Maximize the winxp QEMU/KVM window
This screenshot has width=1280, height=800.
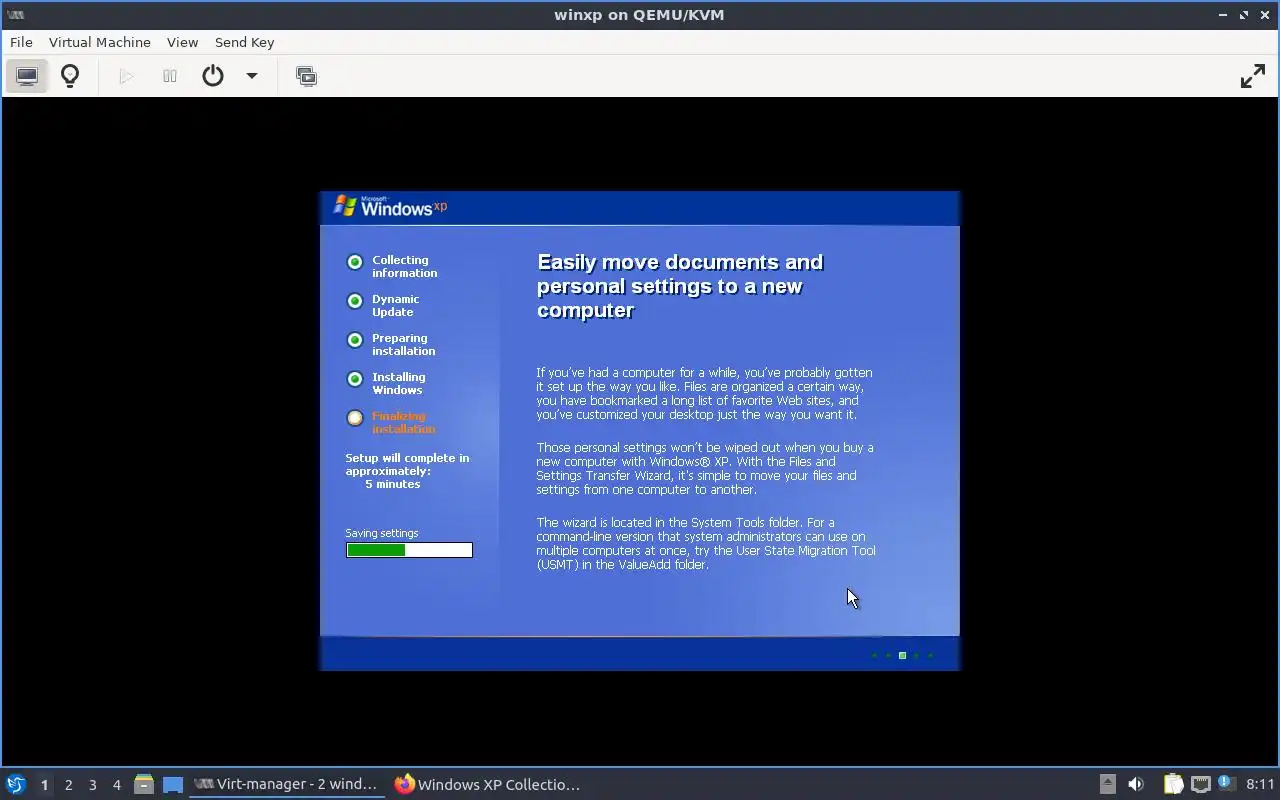(x=1244, y=15)
